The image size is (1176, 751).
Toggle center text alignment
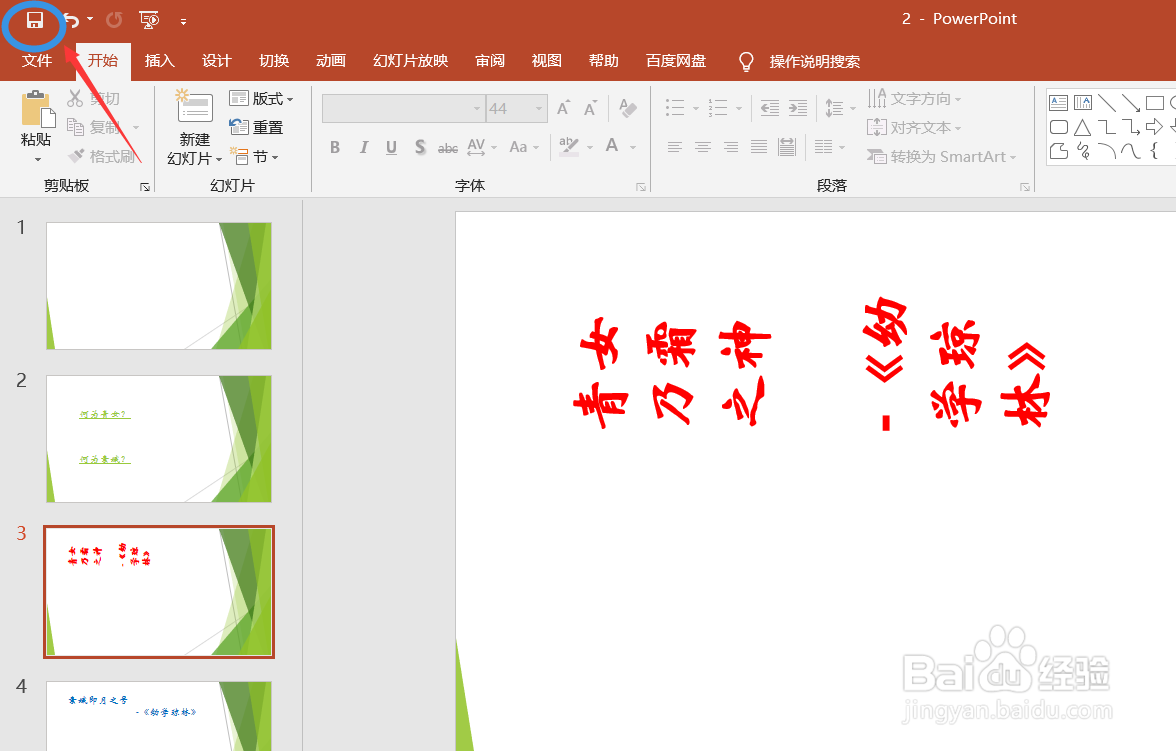[x=703, y=147]
